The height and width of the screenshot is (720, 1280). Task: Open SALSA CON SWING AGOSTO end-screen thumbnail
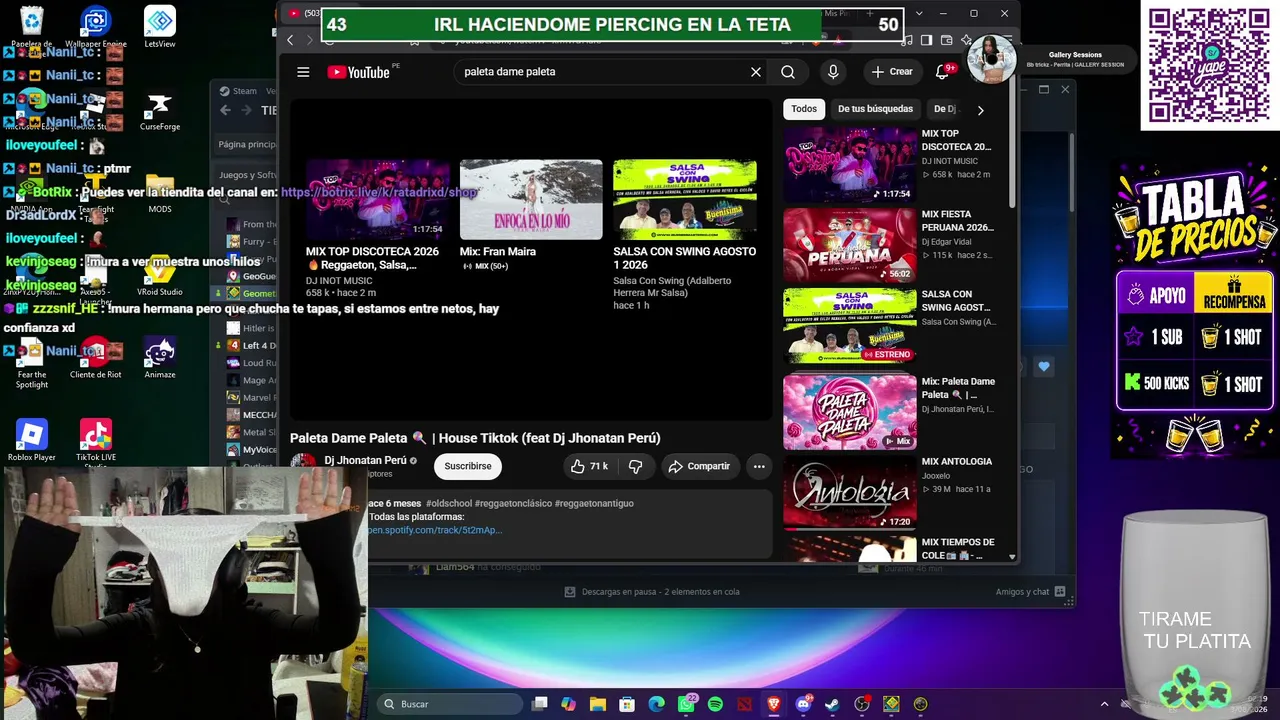[x=685, y=199]
